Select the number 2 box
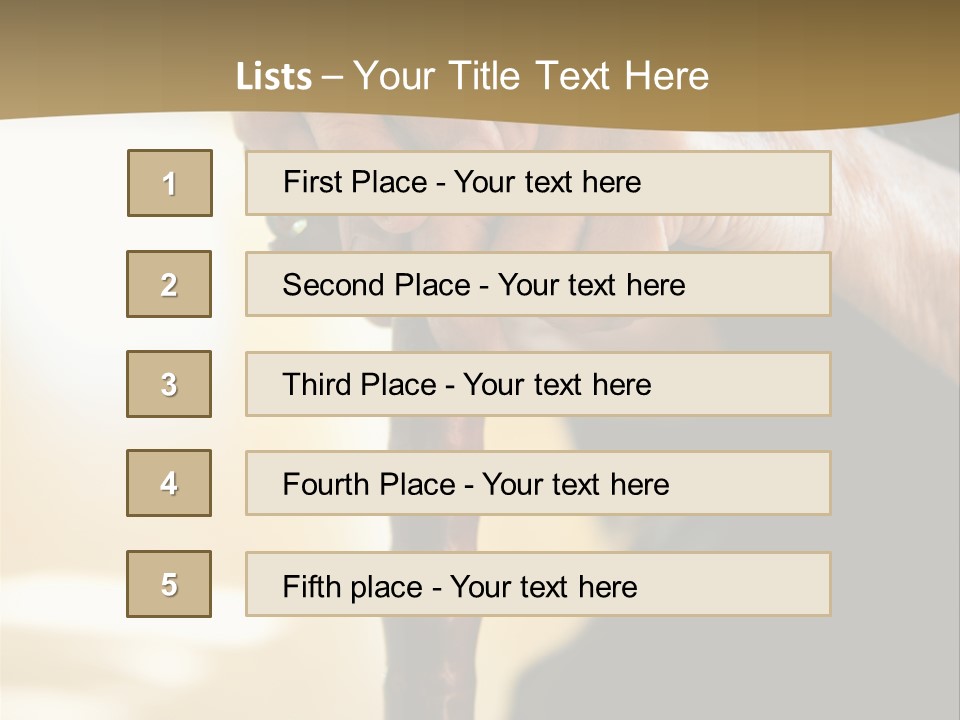This screenshot has width=960, height=720. coord(169,284)
